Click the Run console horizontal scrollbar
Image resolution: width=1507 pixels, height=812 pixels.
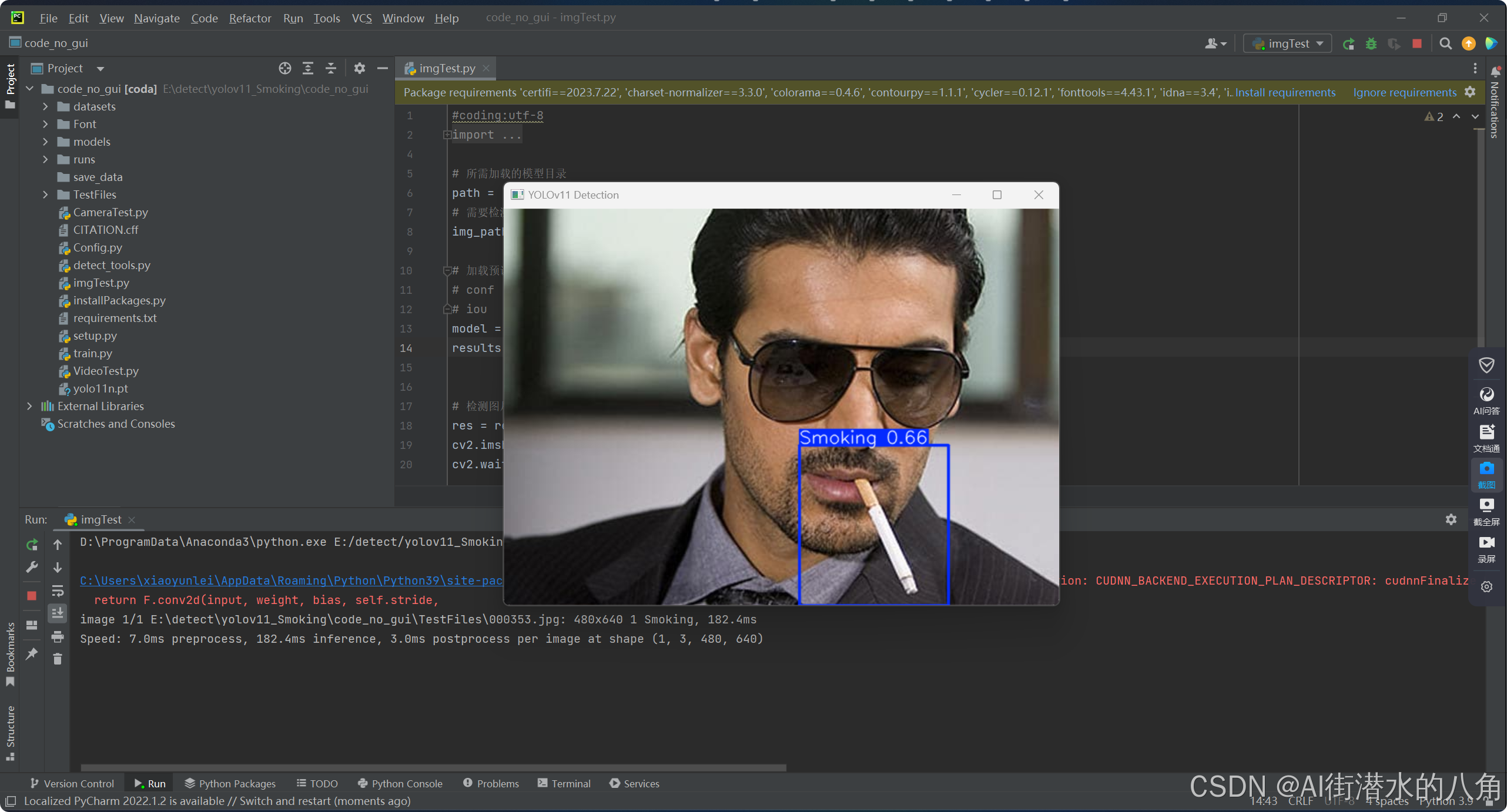(x=433, y=768)
